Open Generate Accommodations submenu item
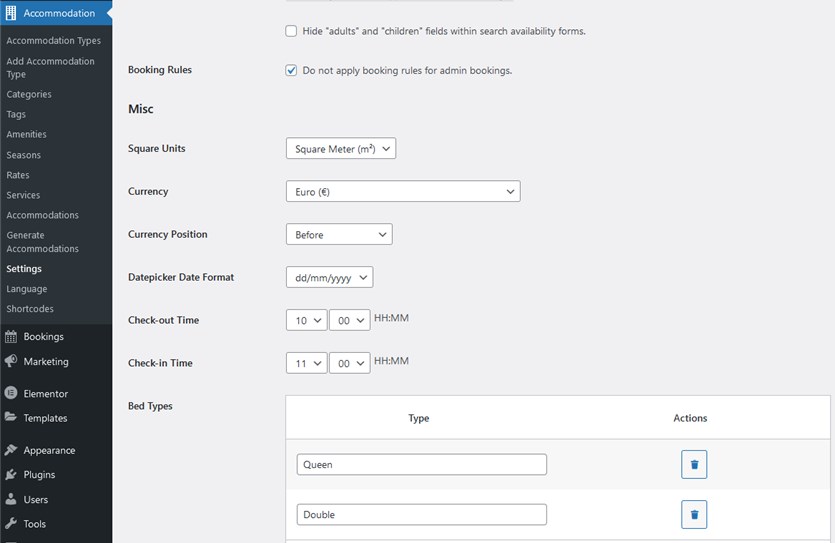 click(x=43, y=242)
